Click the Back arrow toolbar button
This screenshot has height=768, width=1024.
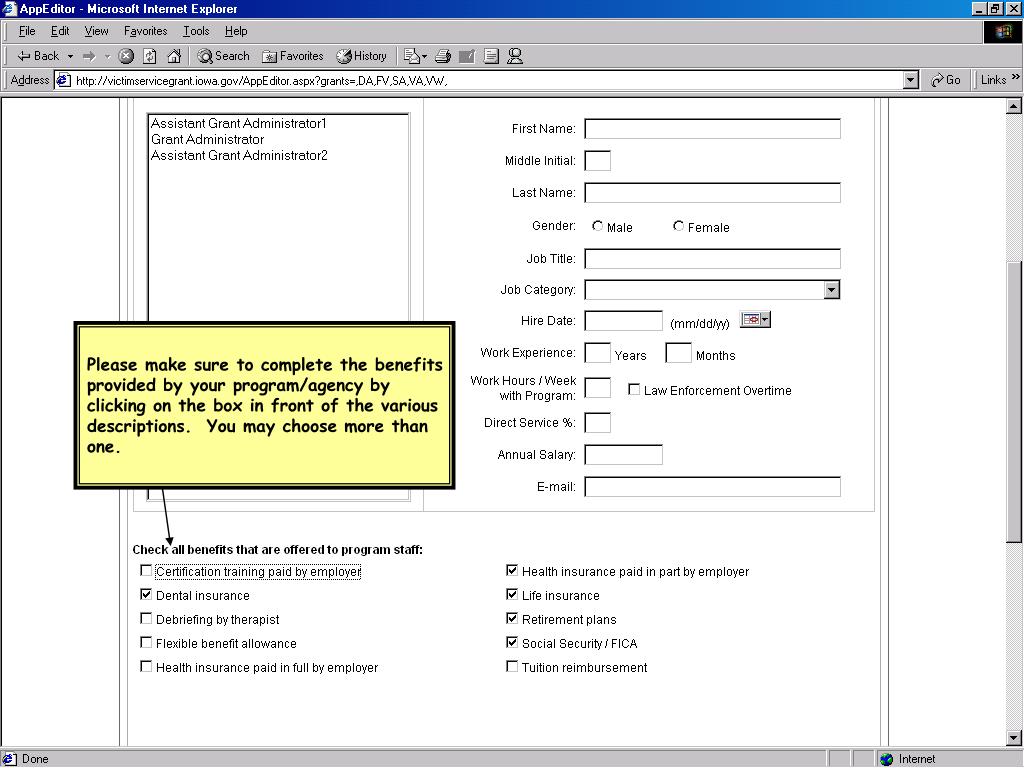(x=37, y=56)
